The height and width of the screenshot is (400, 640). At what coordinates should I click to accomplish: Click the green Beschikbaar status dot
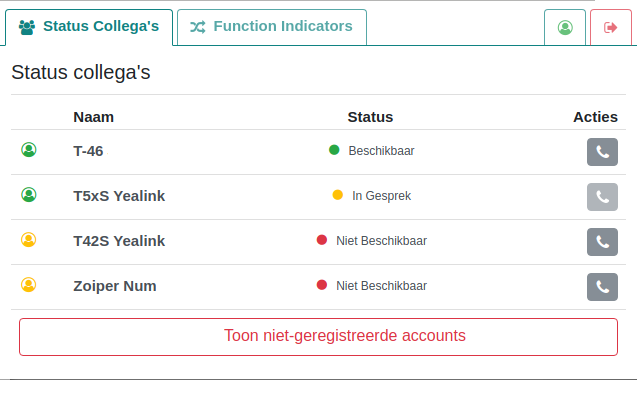click(x=334, y=150)
